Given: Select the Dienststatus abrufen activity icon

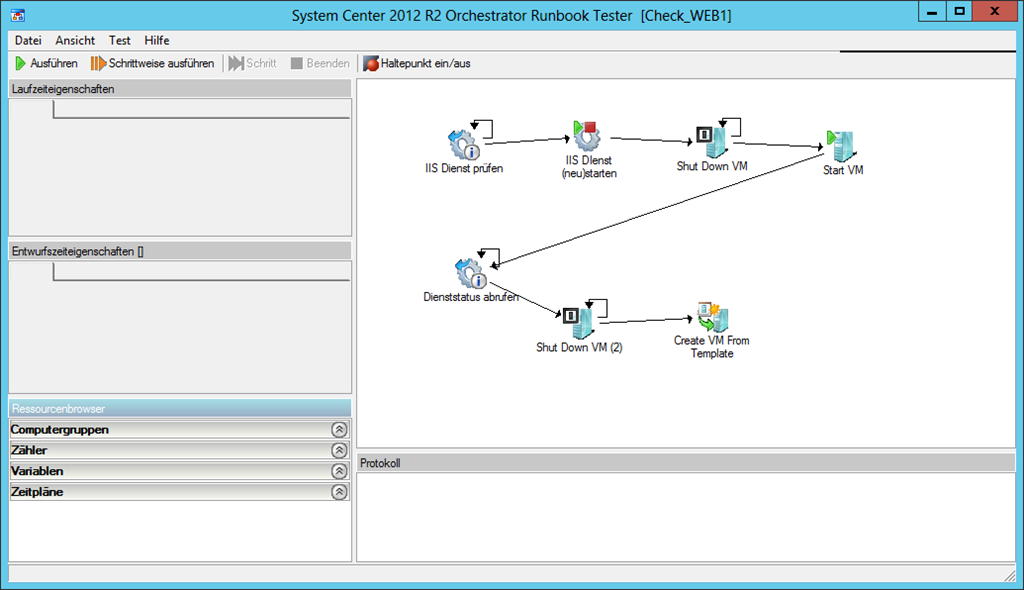Looking at the screenshot, I should [x=472, y=273].
